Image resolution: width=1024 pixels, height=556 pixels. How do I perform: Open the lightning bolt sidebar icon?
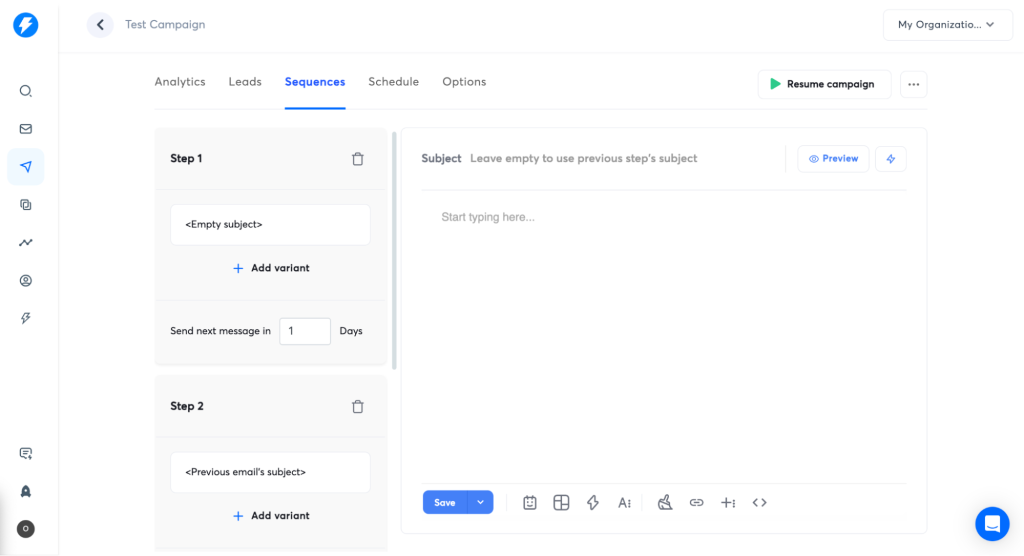point(25,318)
